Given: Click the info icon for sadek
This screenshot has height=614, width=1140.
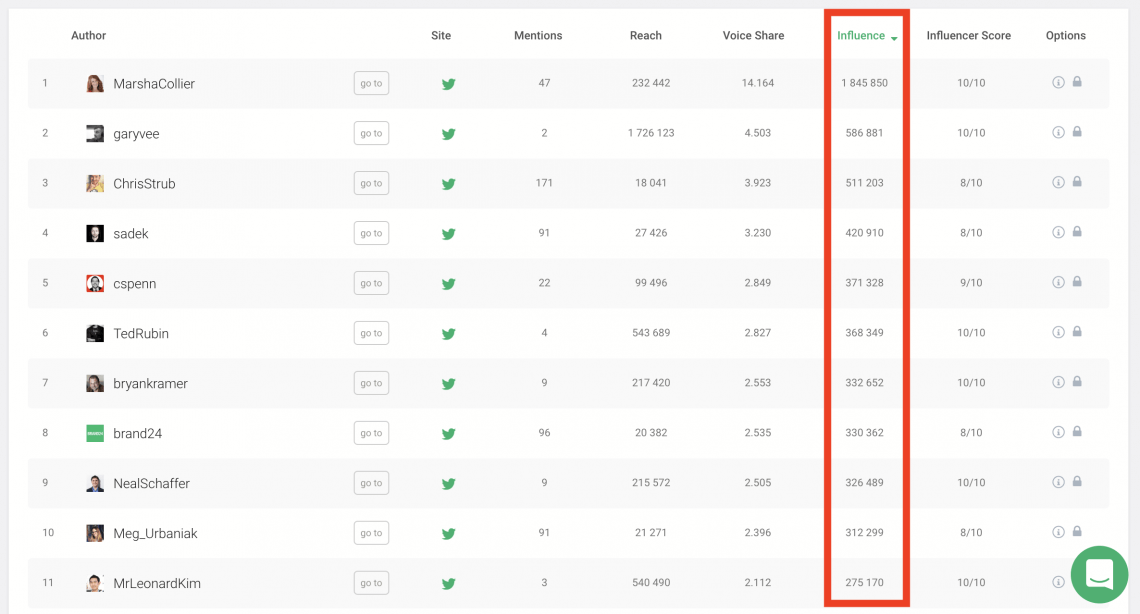Looking at the screenshot, I should (1059, 232).
